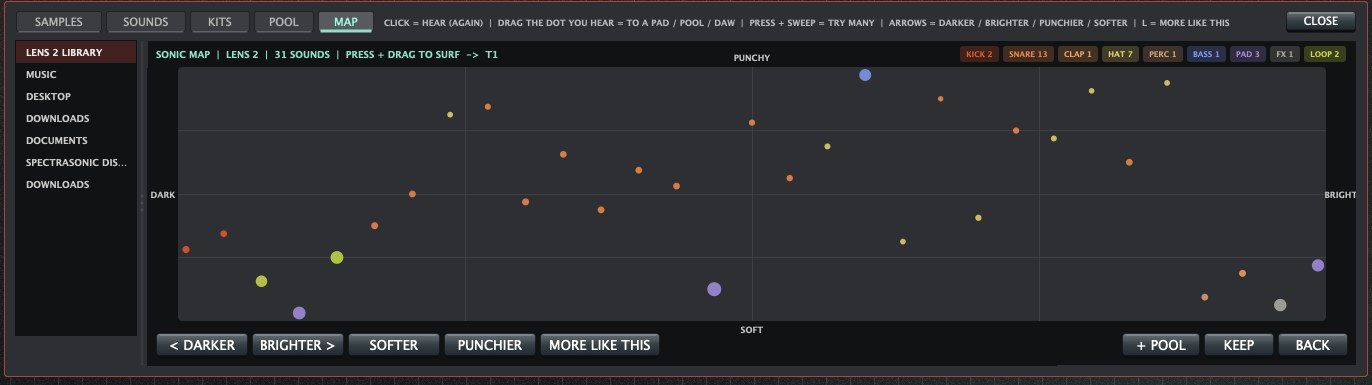Toggle the SNARE 13 category filter
The height and width of the screenshot is (385, 1372).
pyautogui.click(x=1028, y=54)
